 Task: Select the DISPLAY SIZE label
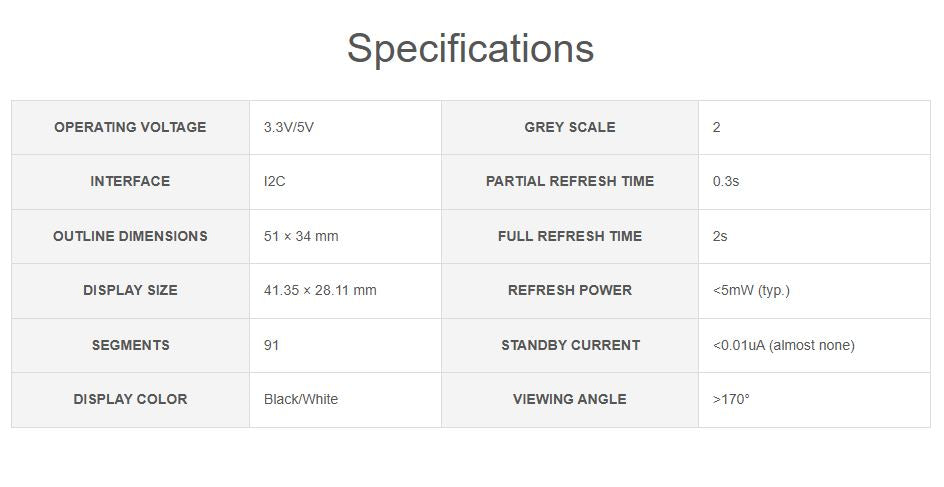click(x=130, y=290)
